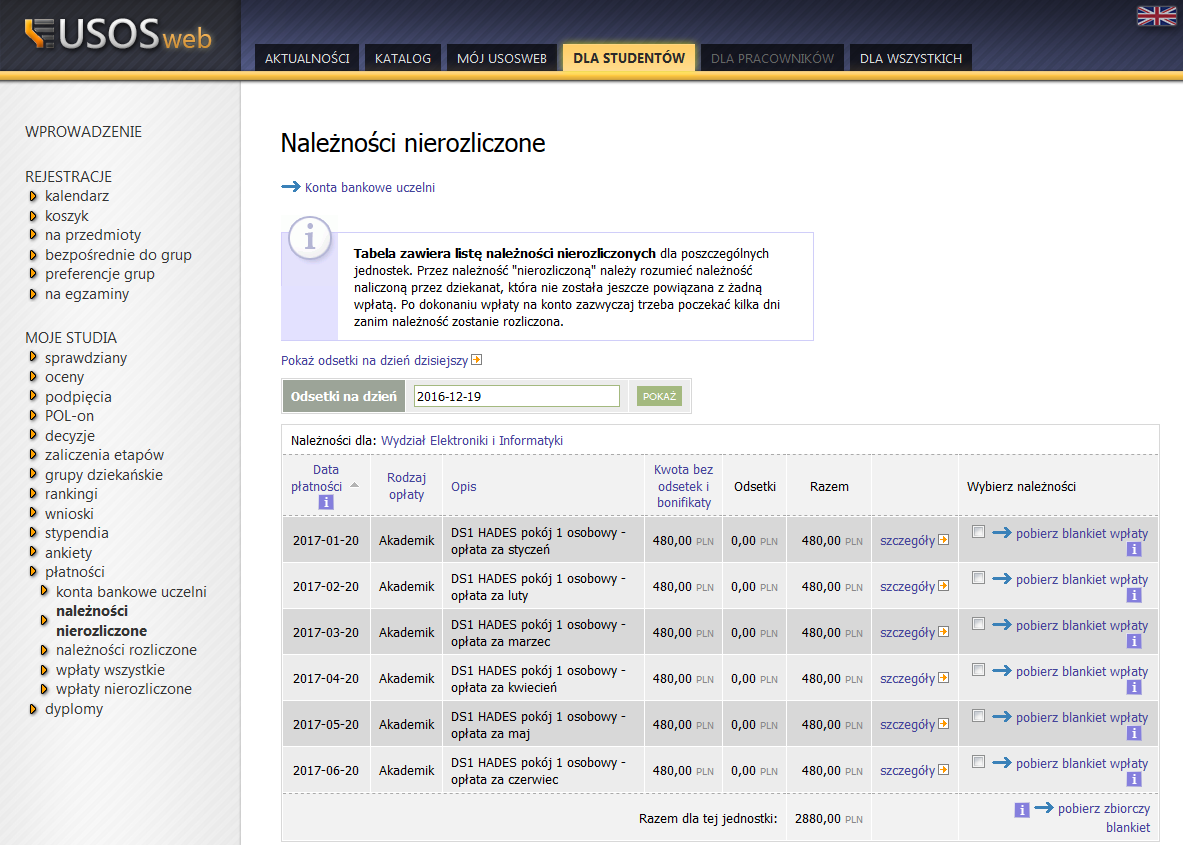Open WPROWADZENIE in the sidebar
Screen dimensions: 1183x845
click(x=83, y=132)
